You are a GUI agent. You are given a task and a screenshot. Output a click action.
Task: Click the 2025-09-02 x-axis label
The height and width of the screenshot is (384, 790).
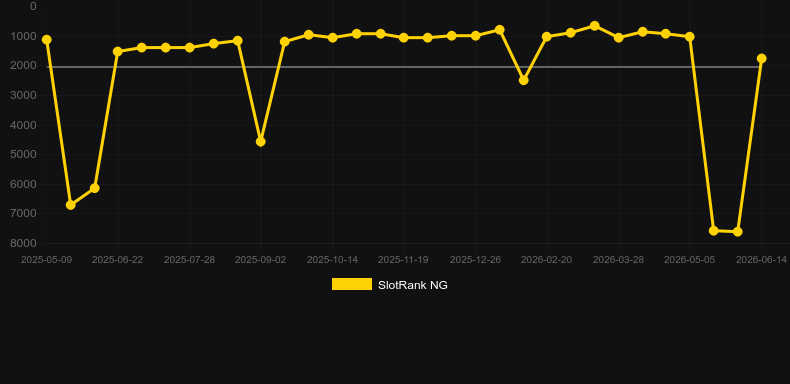click(260, 260)
